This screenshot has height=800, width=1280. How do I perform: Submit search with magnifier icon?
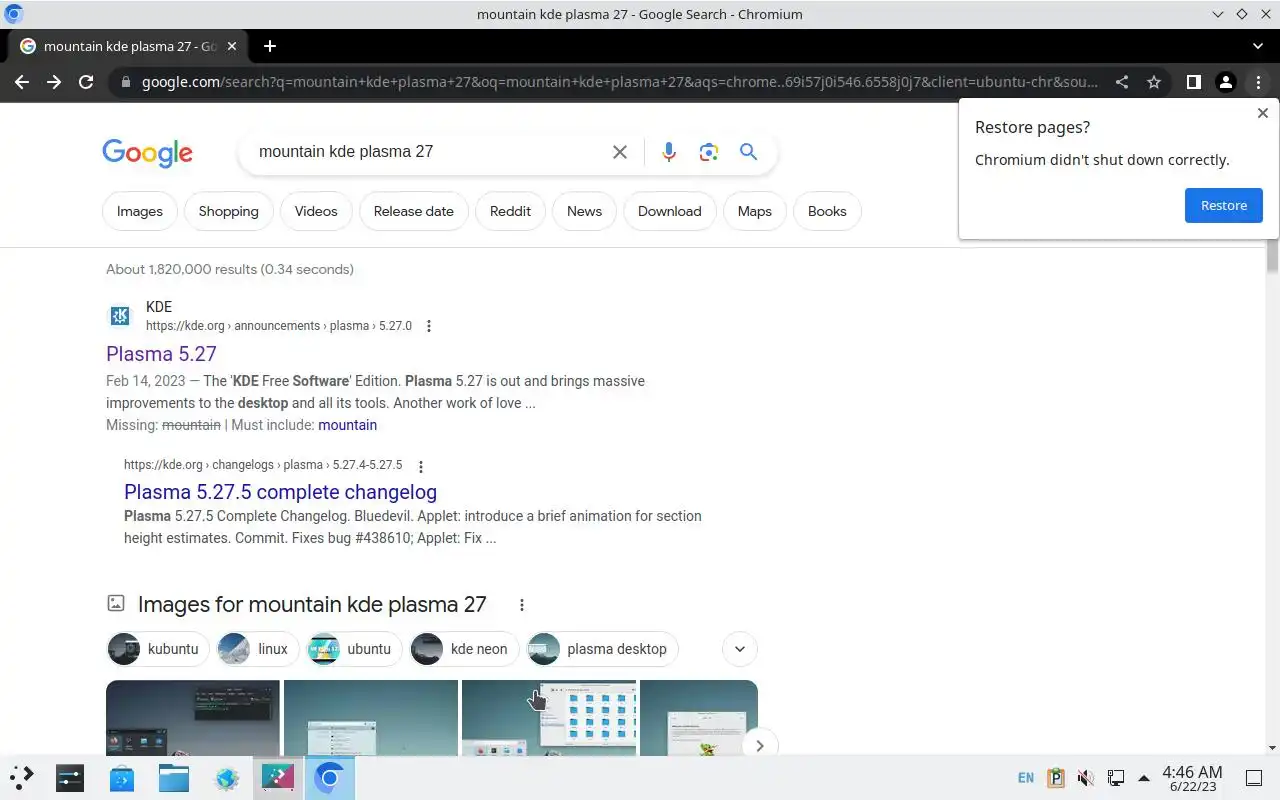click(x=748, y=152)
